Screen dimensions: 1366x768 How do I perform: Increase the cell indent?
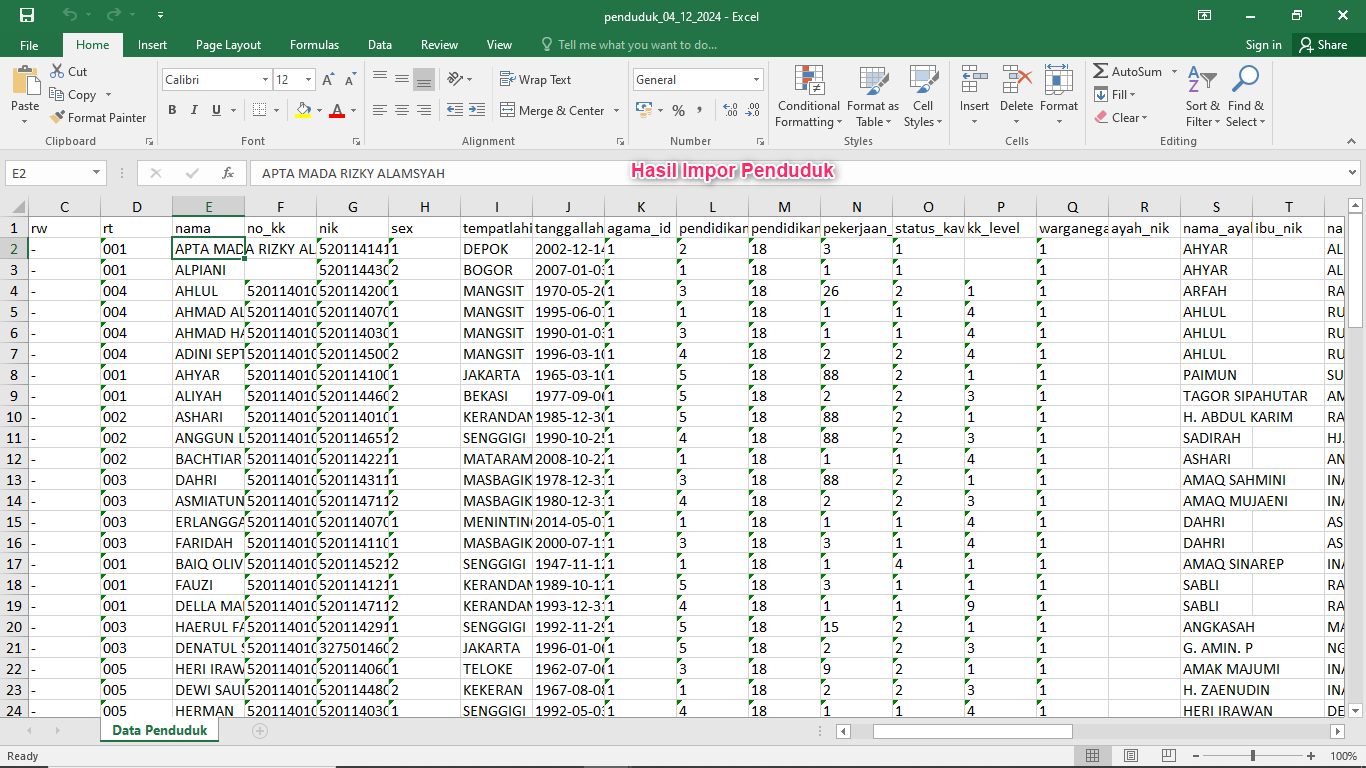coord(476,110)
